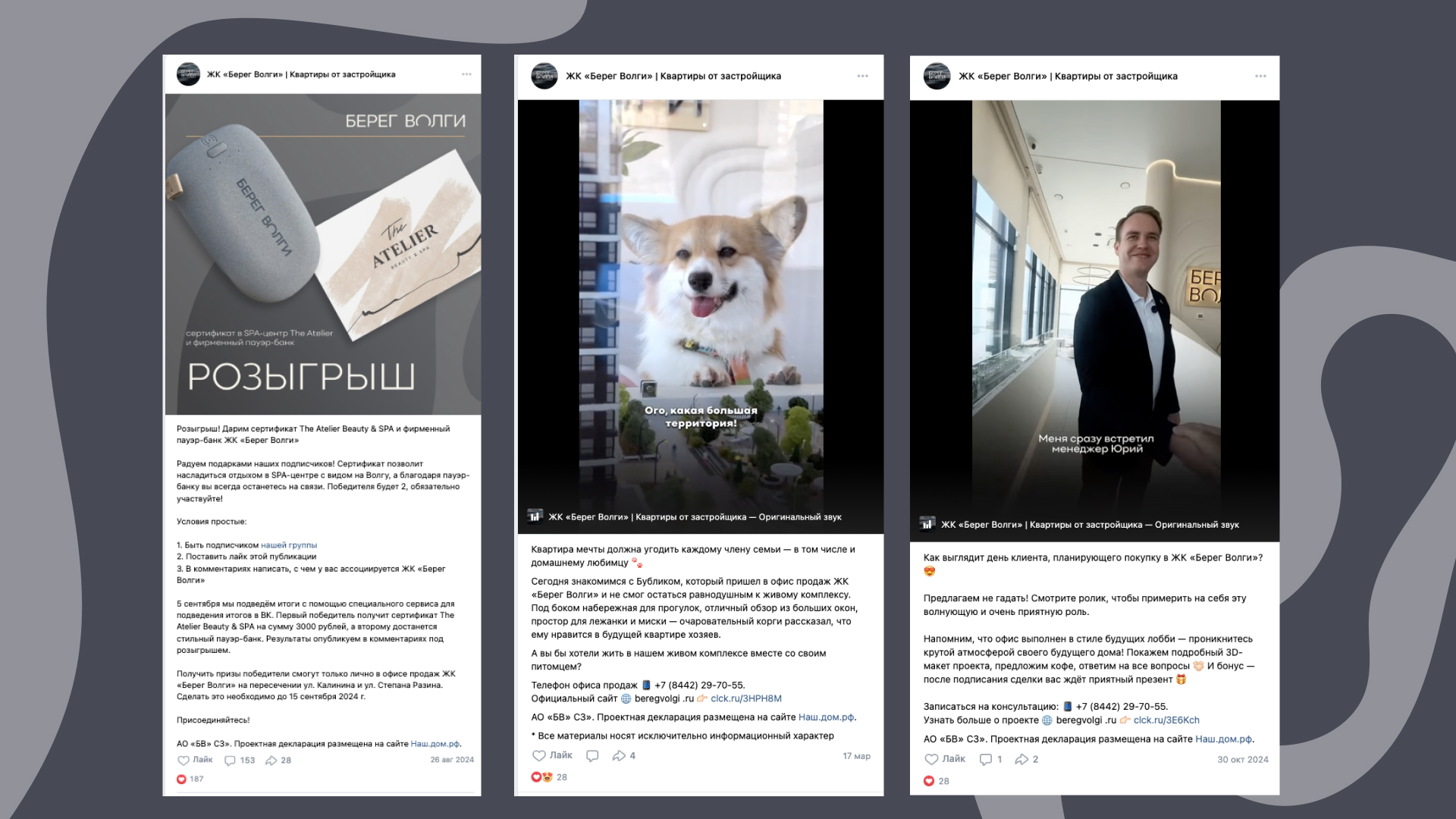Viewport: 1456px width, 819px height.
Task: Click community avatar in manager Yuri post header
Action: (937, 76)
